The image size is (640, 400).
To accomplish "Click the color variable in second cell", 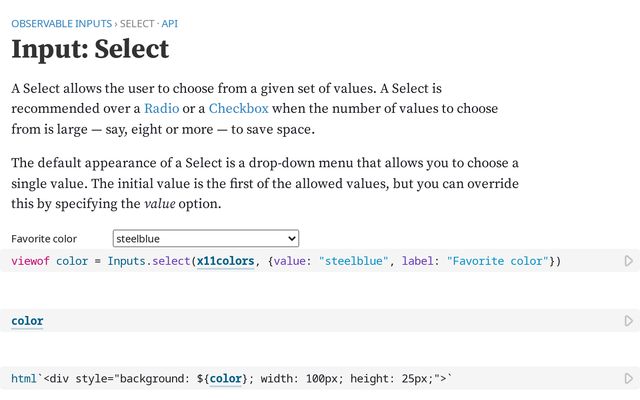I will [x=27, y=321].
